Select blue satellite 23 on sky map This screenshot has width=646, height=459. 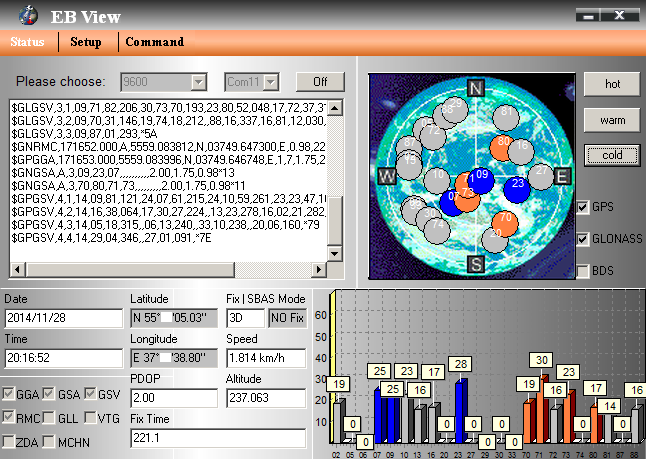pos(517,183)
